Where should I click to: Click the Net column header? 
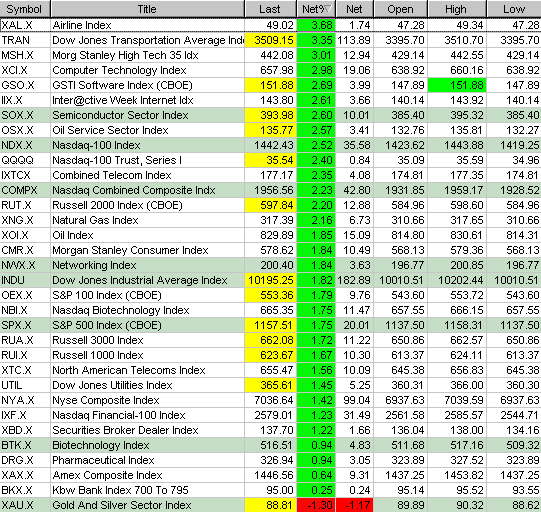click(354, 9)
